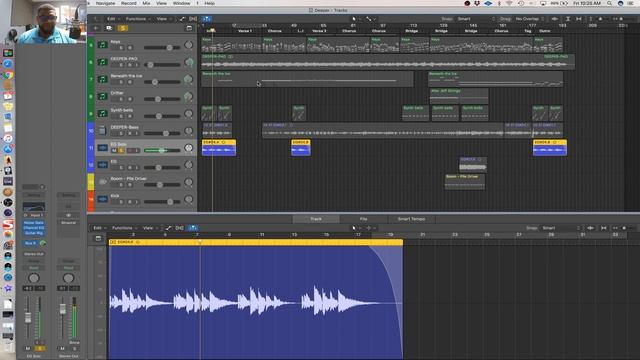Add a new track with plus button

click(x=96, y=28)
